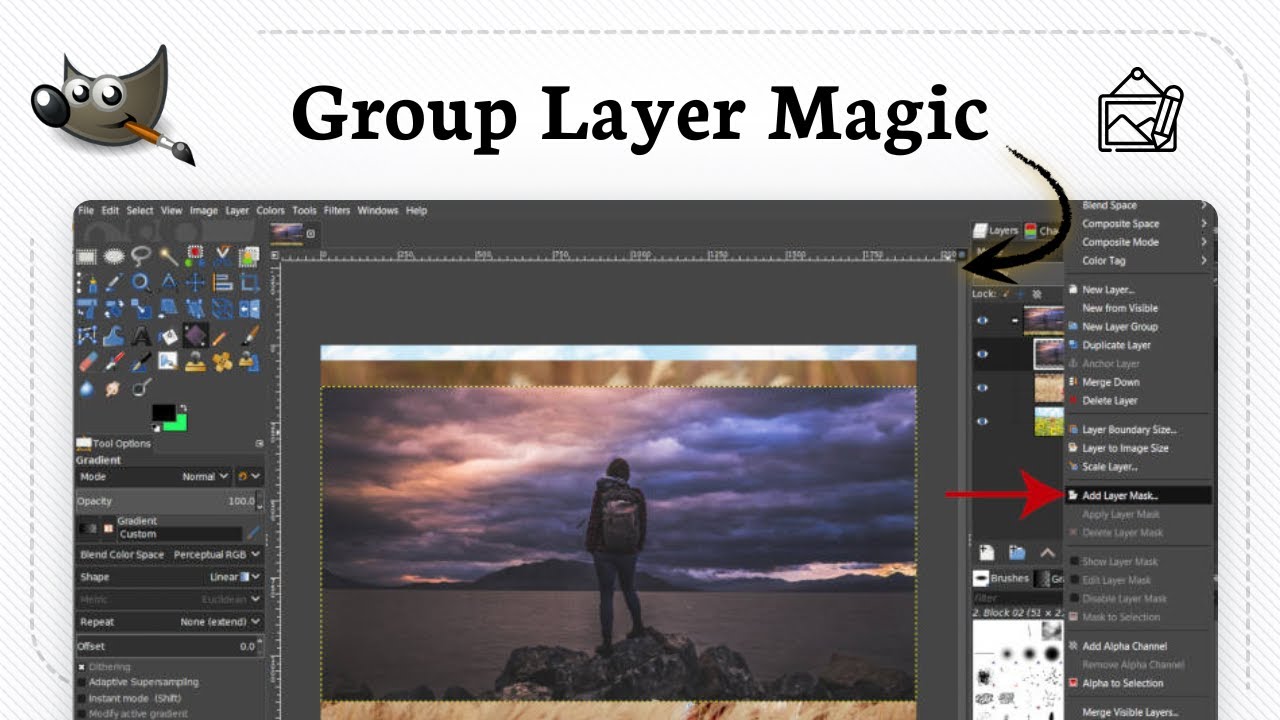1280x720 pixels.
Task: Click the create new layer button
Action: pyautogui.click(x=986, y=552)
